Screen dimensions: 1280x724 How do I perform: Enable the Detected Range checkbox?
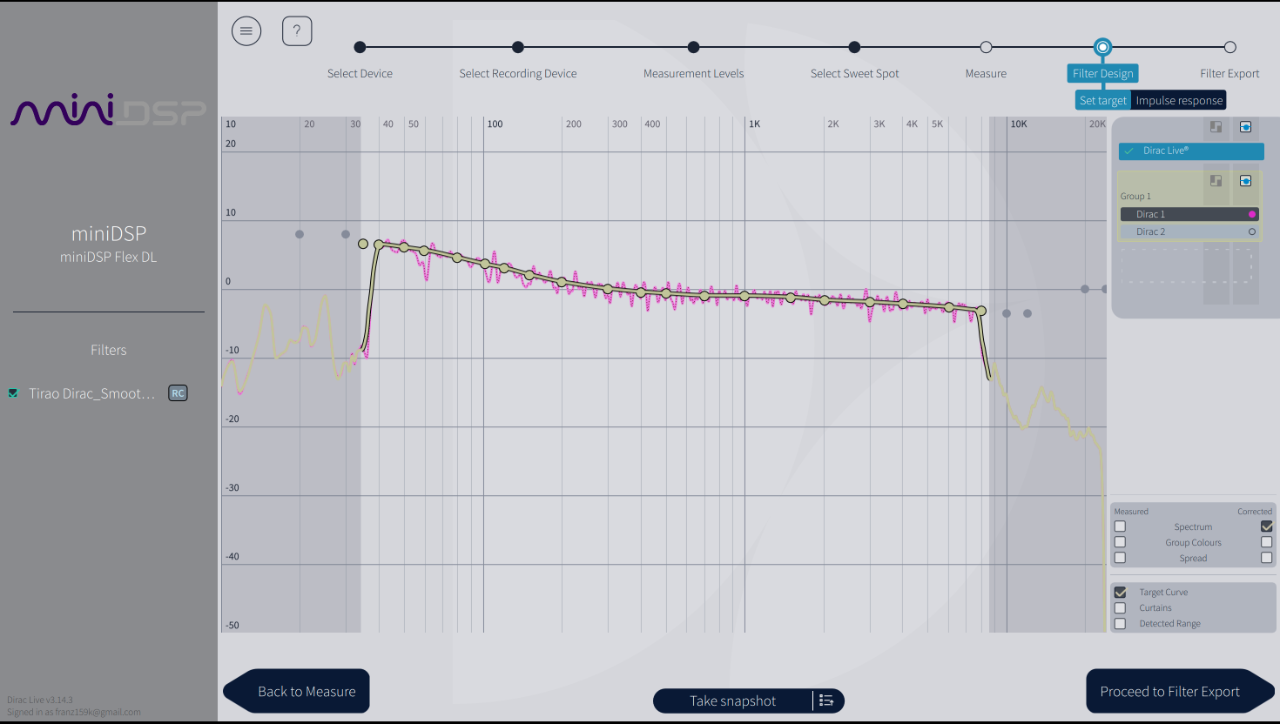[1120, 623]
